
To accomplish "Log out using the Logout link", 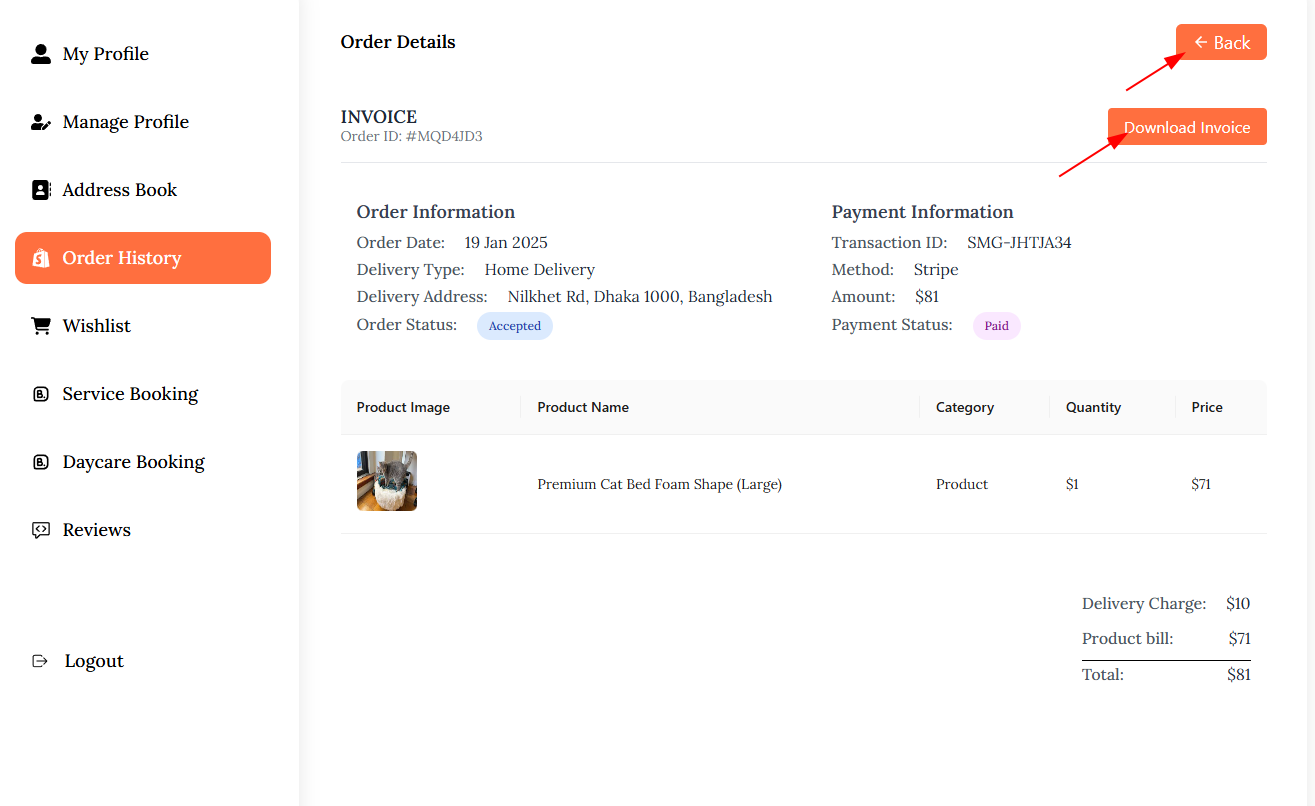I will click(94, 661).
